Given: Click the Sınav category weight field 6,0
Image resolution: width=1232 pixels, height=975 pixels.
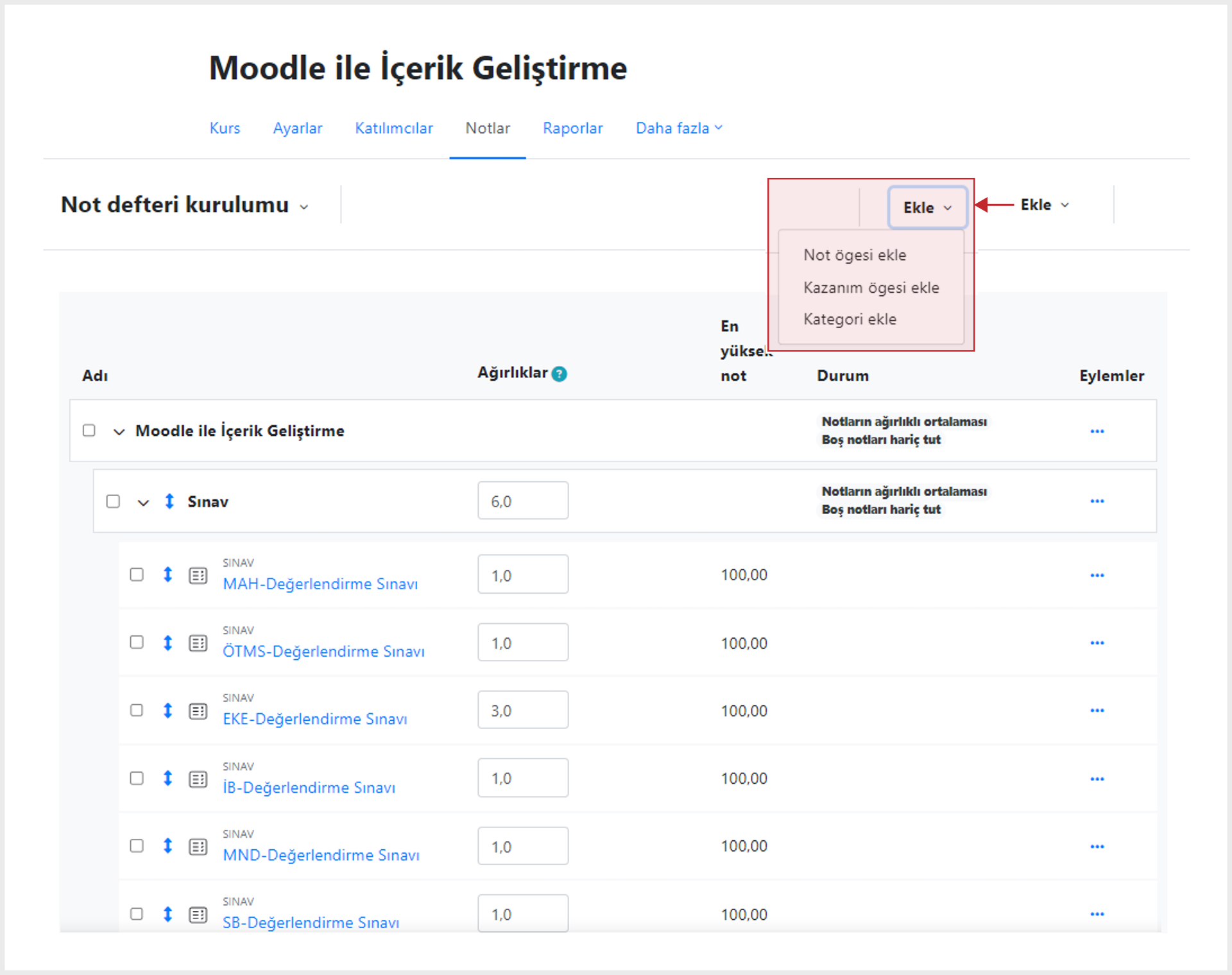Looking at the screenshot, I should tap(523, 501).
